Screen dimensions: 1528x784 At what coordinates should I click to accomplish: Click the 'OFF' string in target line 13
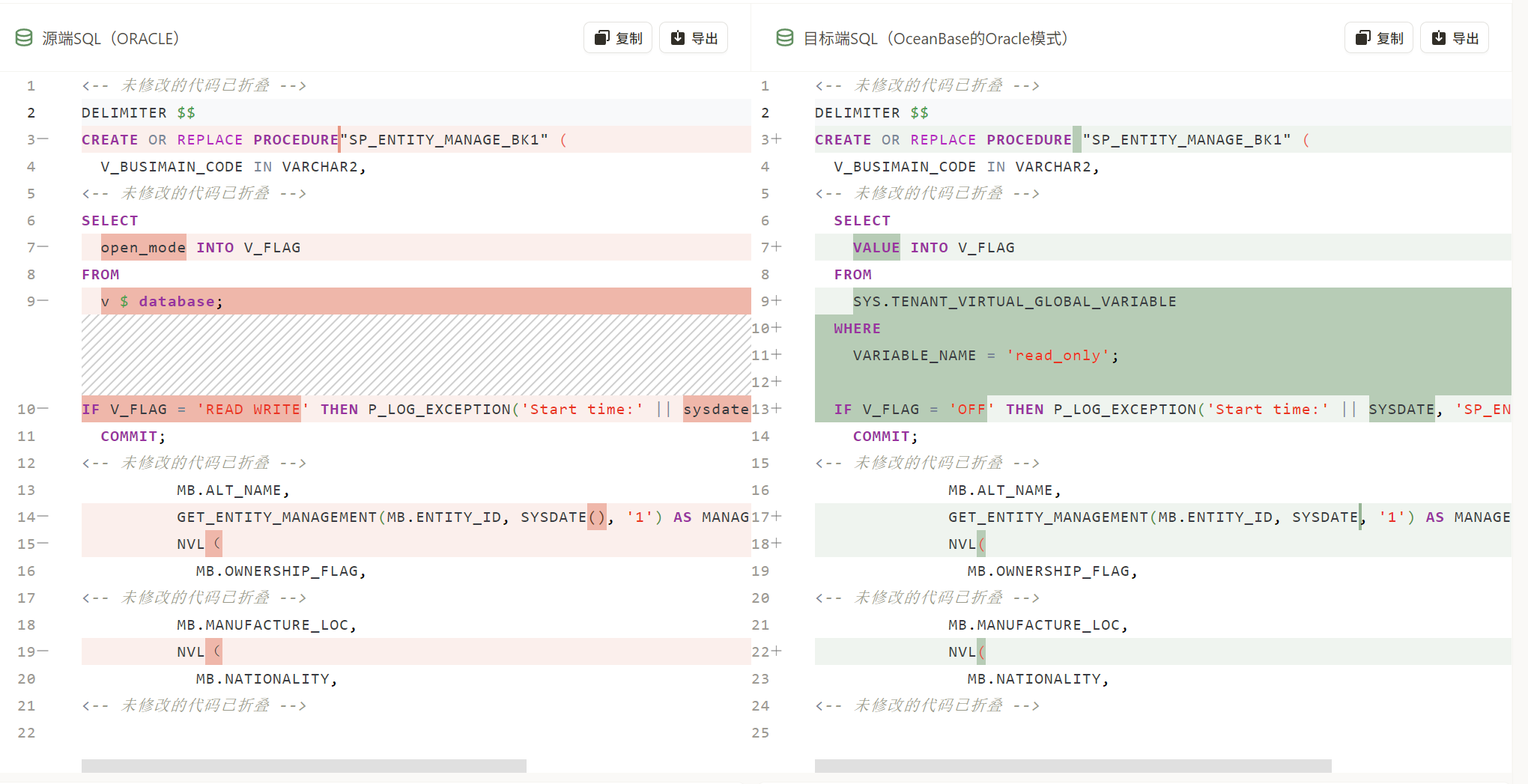click(972, 409)
